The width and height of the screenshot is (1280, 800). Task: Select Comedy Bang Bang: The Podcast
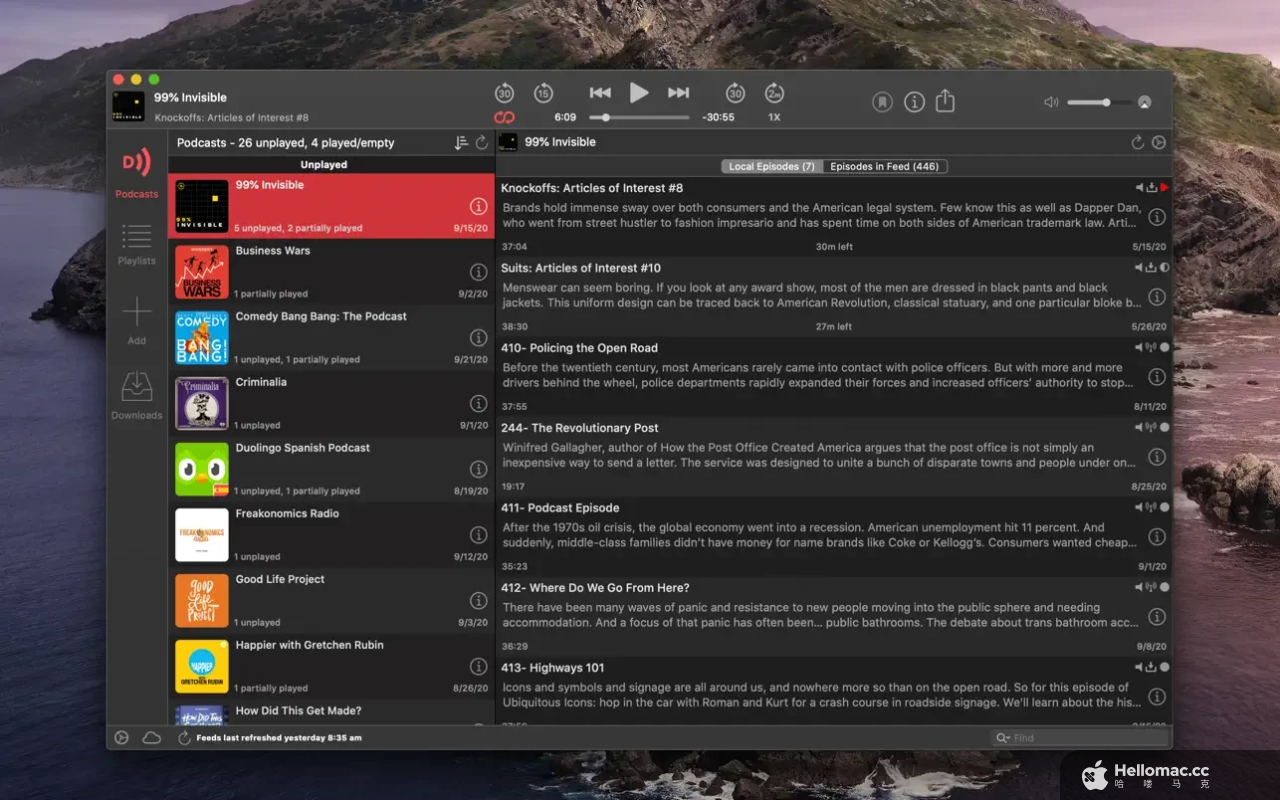(x=331, y=338)
